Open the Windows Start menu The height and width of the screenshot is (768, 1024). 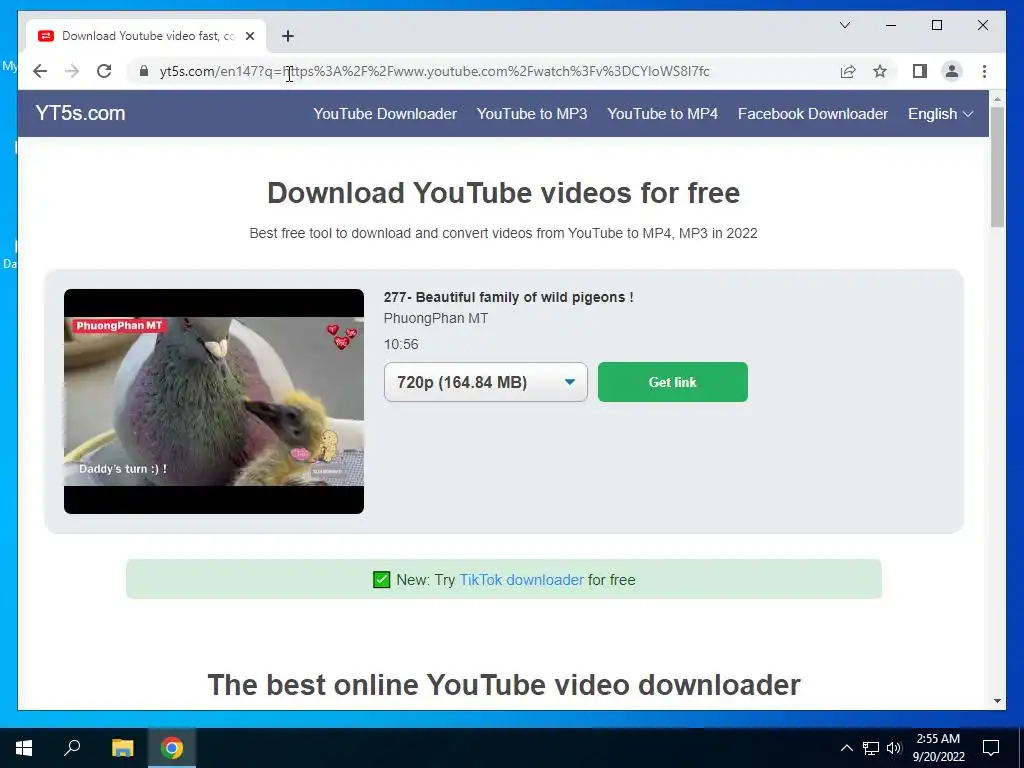click(24, 748)
